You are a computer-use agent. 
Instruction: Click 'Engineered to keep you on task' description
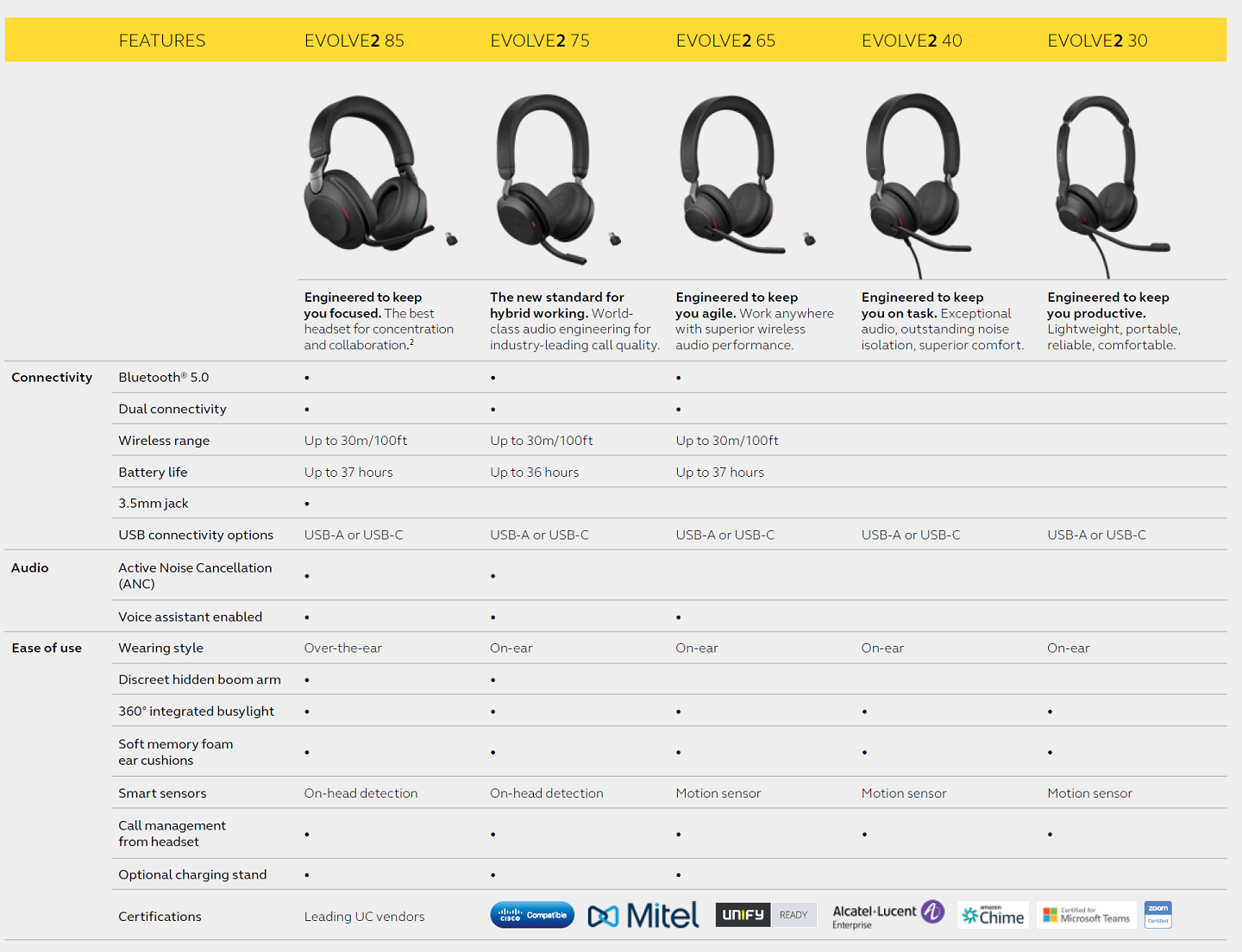(943, 321)
